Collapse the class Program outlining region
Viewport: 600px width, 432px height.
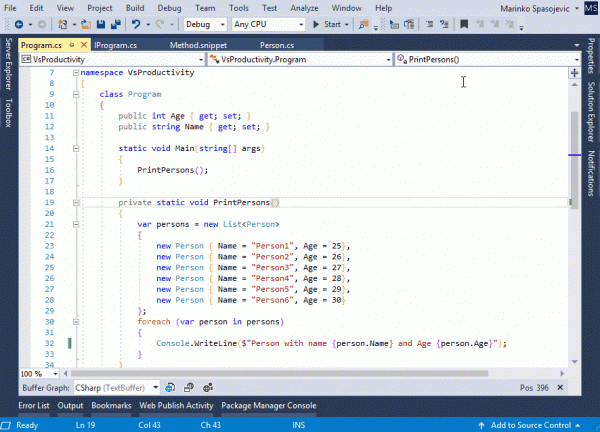[78, 94]
